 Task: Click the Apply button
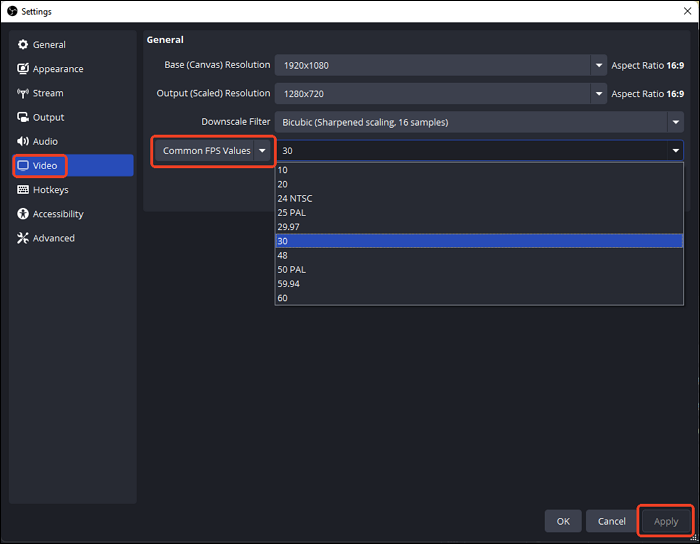tap(665, 521)
